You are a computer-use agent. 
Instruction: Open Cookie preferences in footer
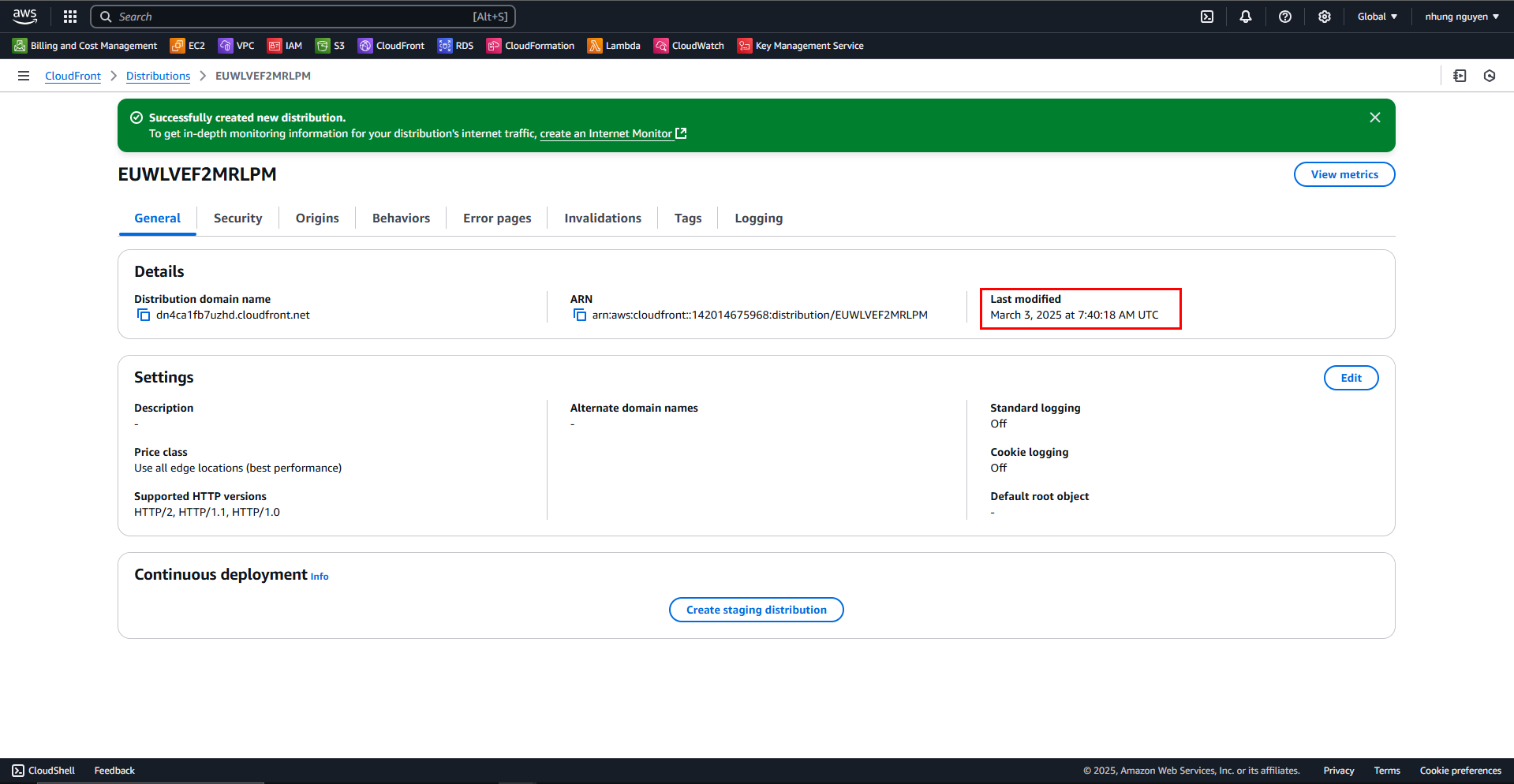coord(1460,771)
